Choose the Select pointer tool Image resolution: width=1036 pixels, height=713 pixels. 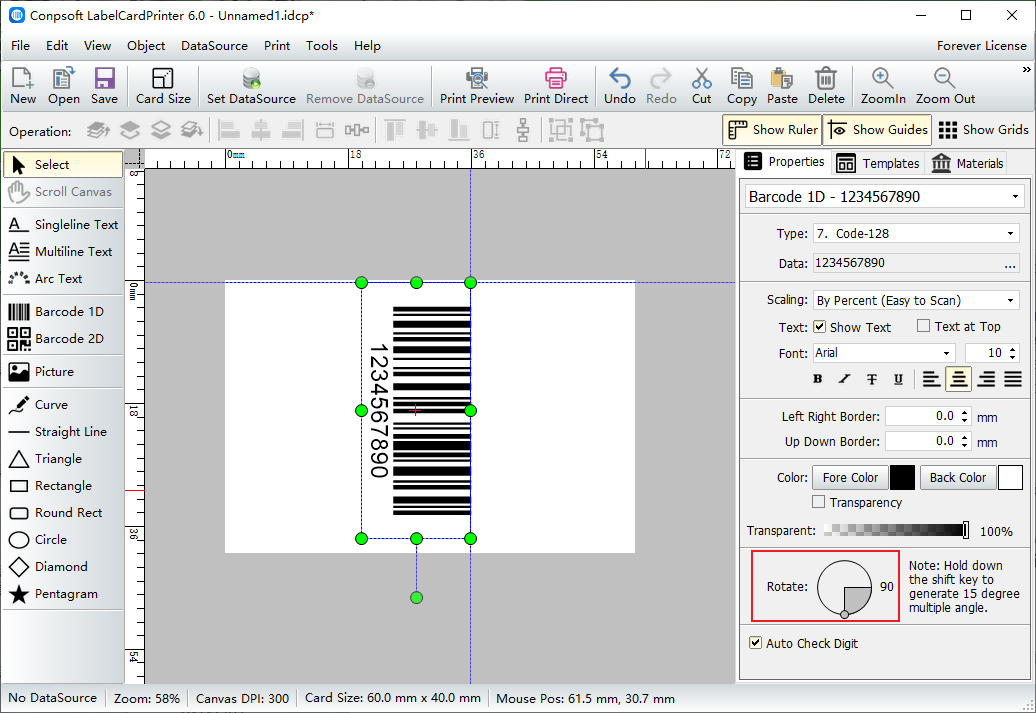click(63, 165)
